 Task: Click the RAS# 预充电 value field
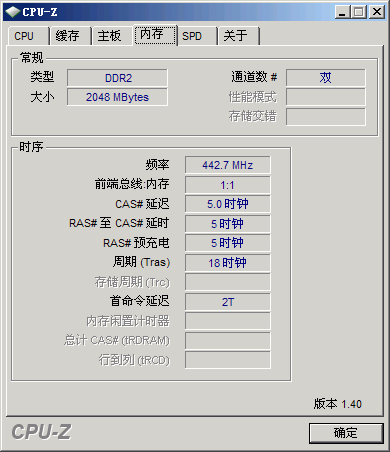click(x=228, y=243)
